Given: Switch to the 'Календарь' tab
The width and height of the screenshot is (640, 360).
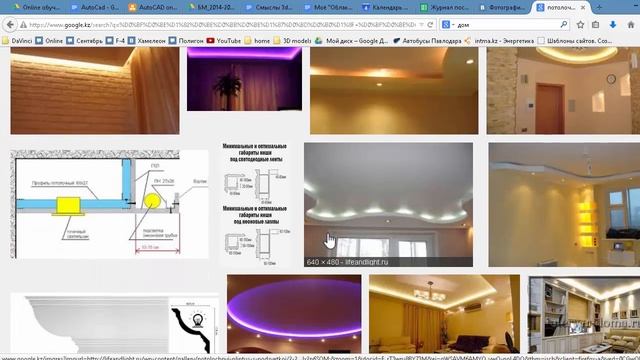Looking at the screenshot, I should click(386, 7).
